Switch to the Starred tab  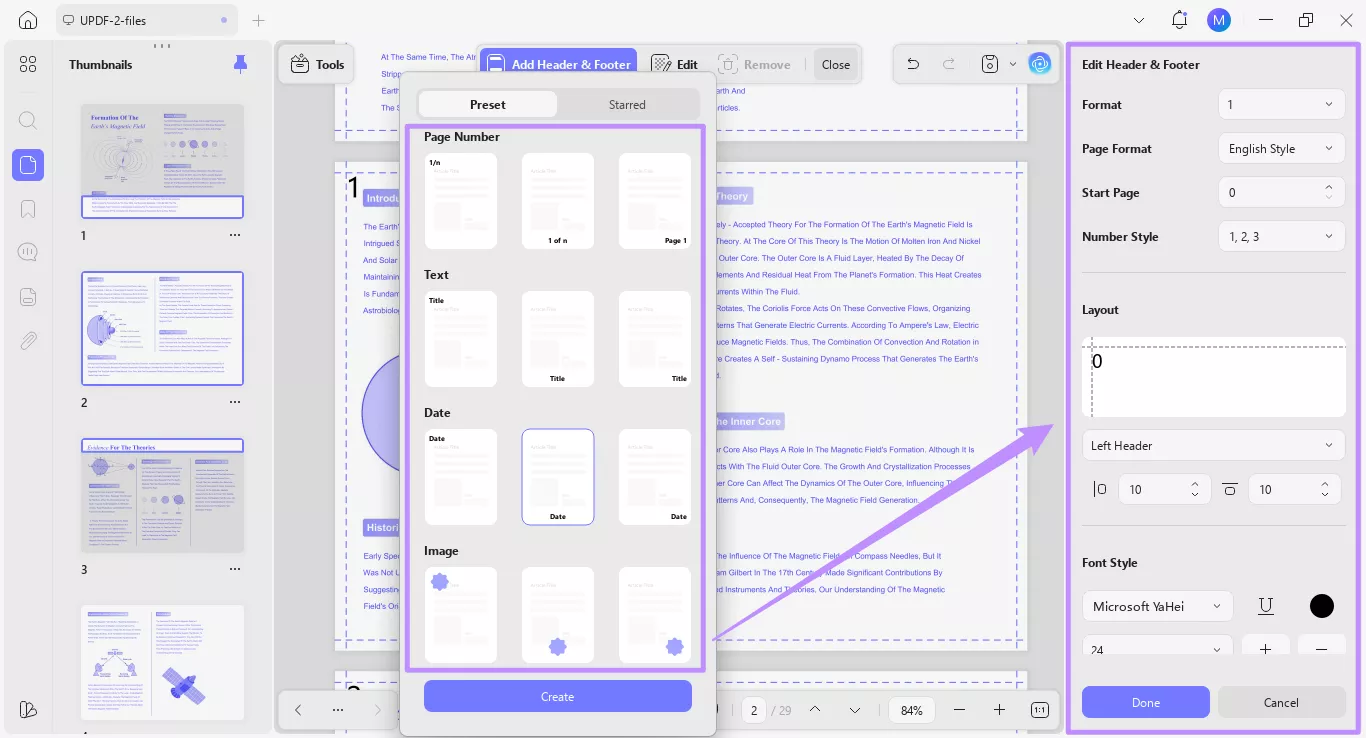coord(627,104)
